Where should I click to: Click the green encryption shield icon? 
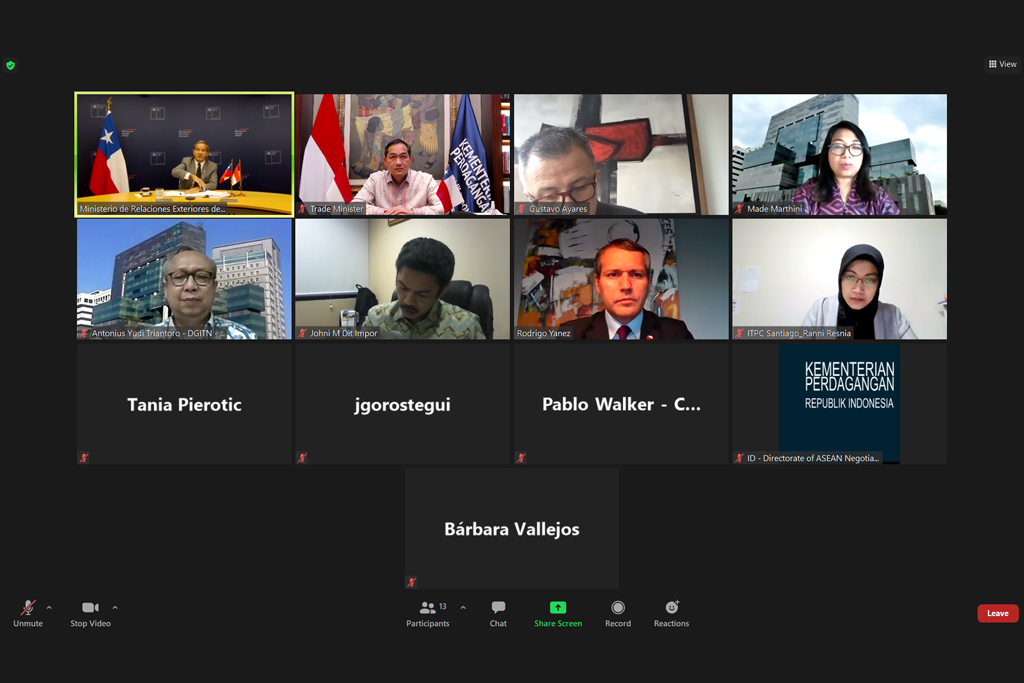click(x=10, y=65)
